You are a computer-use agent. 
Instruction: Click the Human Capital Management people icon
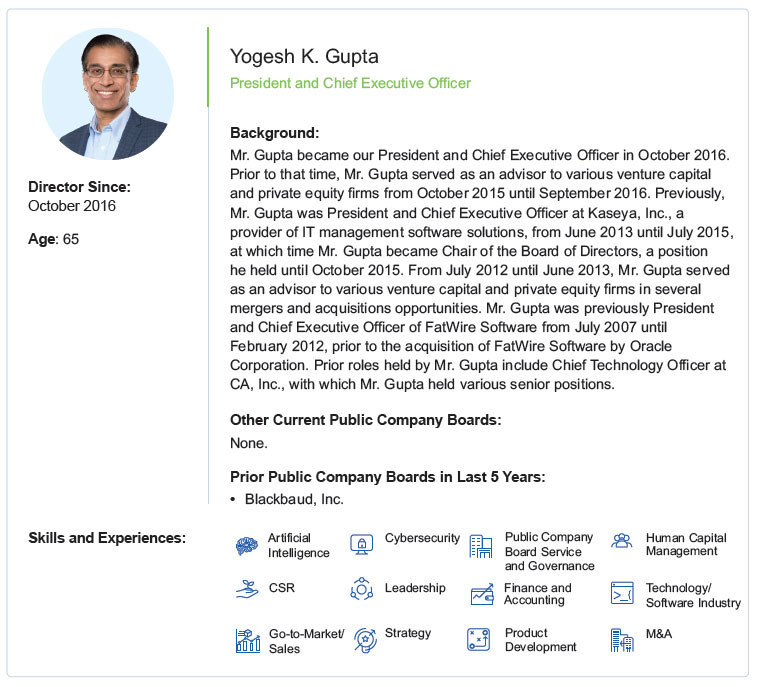tap(622, 543)
